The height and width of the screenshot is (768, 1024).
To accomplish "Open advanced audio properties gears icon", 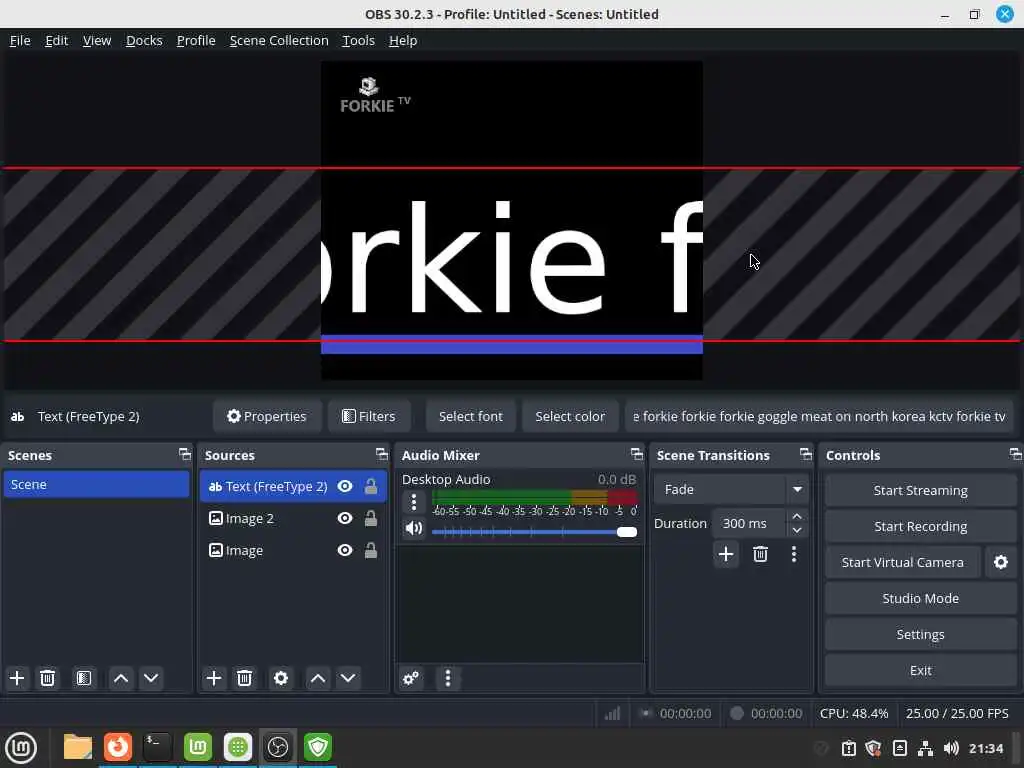I will [x=411, y=678].
